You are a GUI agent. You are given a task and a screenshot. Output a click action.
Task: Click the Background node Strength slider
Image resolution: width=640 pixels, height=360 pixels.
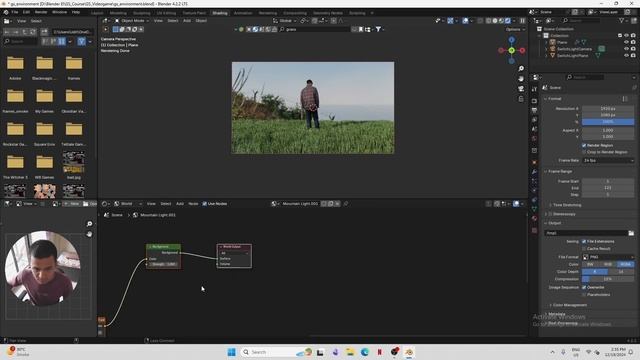click(163, 264)
